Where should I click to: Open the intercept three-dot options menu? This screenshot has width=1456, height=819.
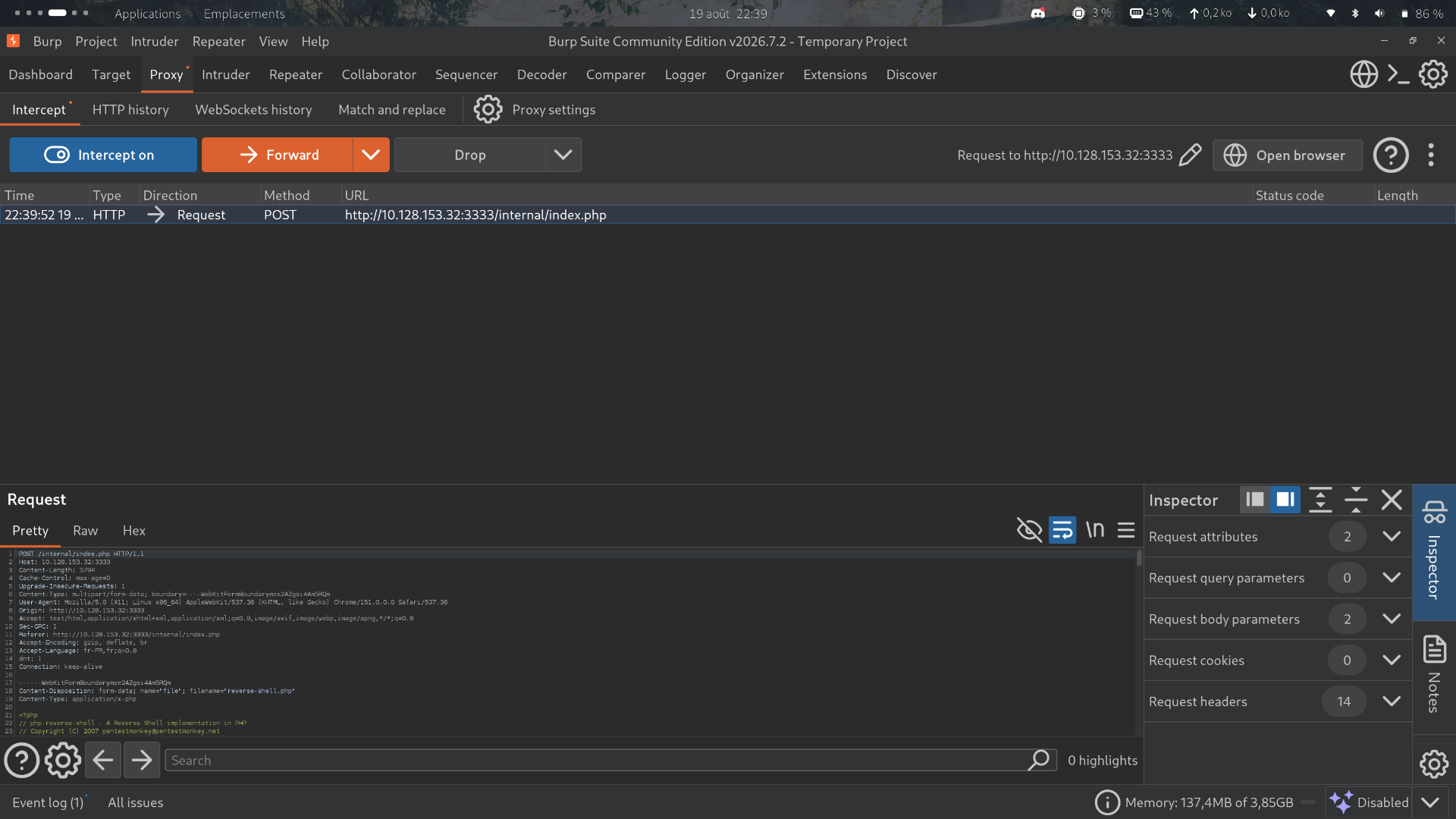tap(1431, 155)
